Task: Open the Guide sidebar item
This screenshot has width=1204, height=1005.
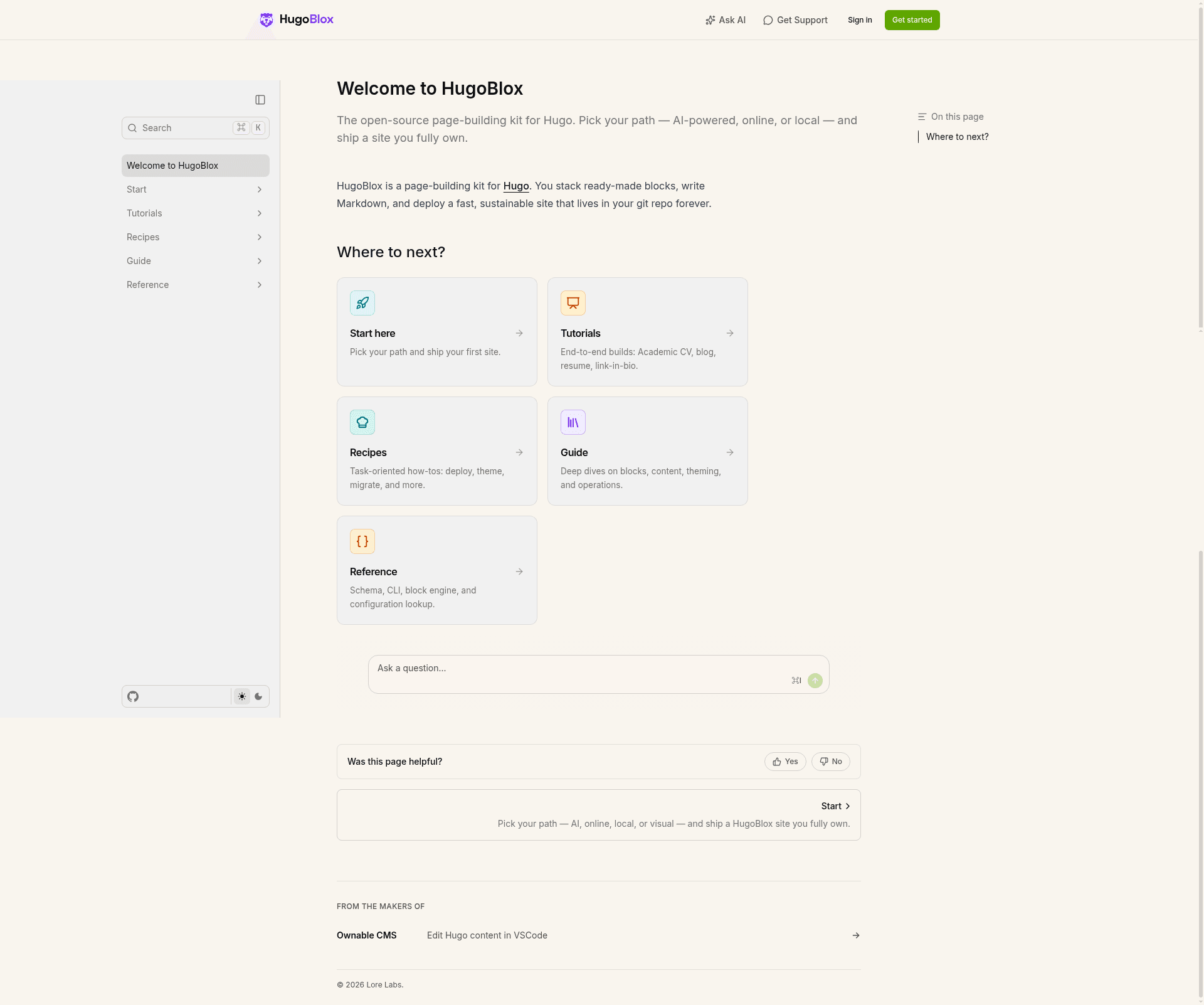Action: [196, 261]
